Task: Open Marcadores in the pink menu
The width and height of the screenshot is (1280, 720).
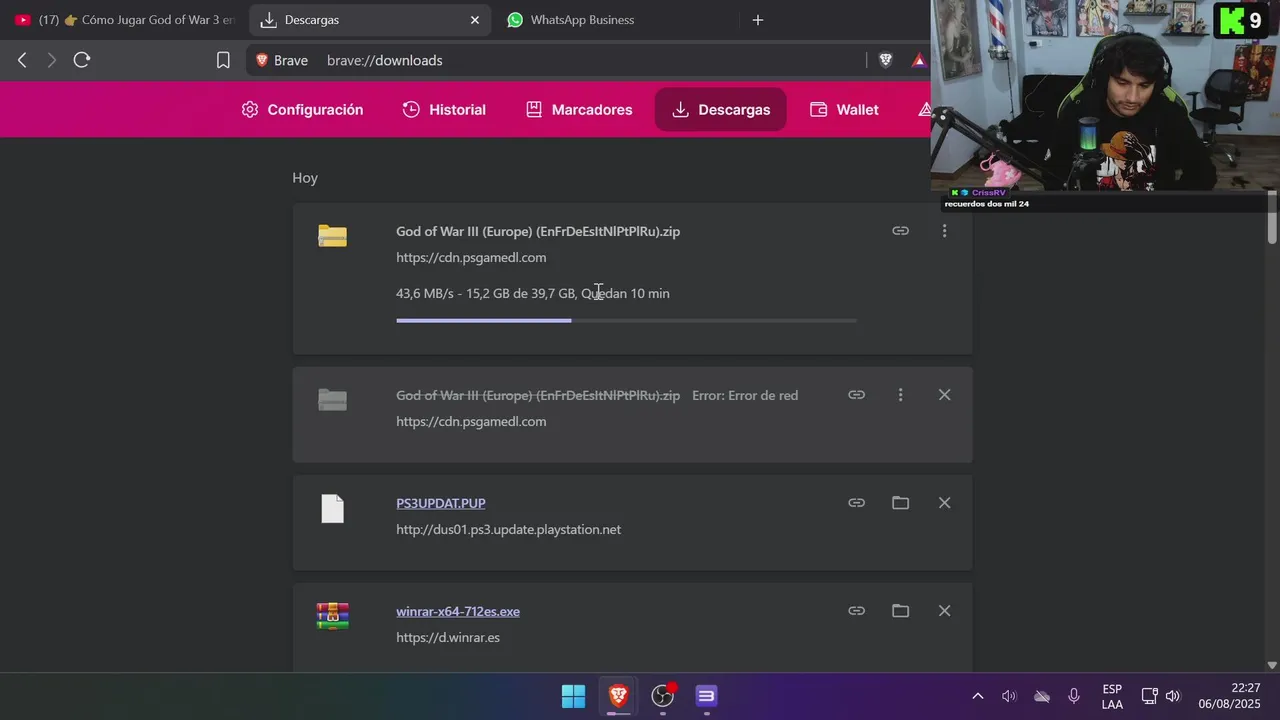Action: click(579, 109)
